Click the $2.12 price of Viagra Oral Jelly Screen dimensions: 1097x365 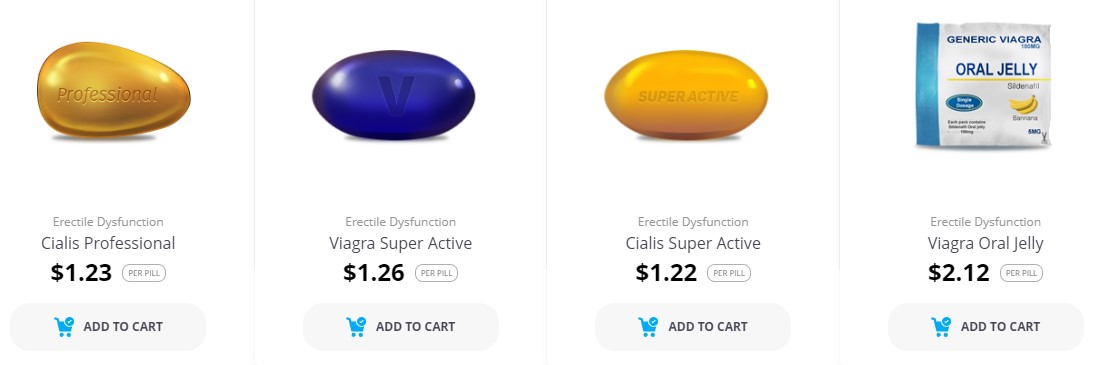pos(959,273)
